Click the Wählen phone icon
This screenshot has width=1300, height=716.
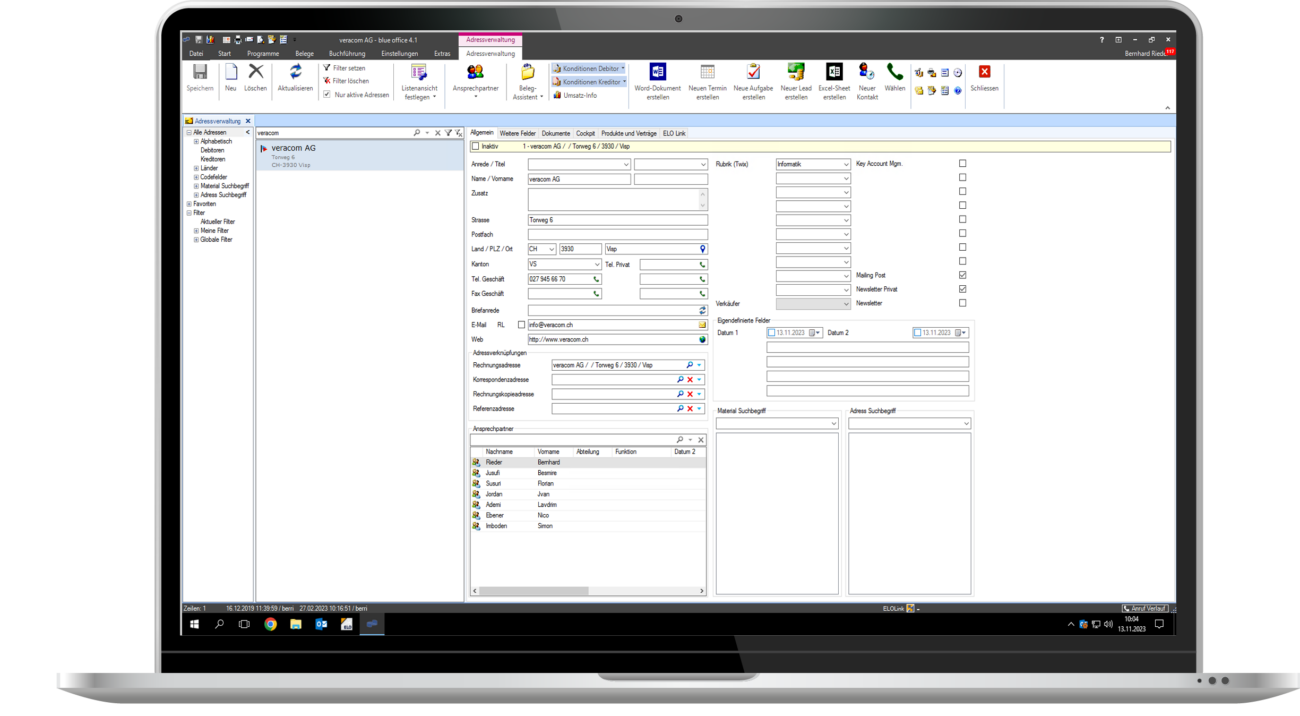point(895,72)
